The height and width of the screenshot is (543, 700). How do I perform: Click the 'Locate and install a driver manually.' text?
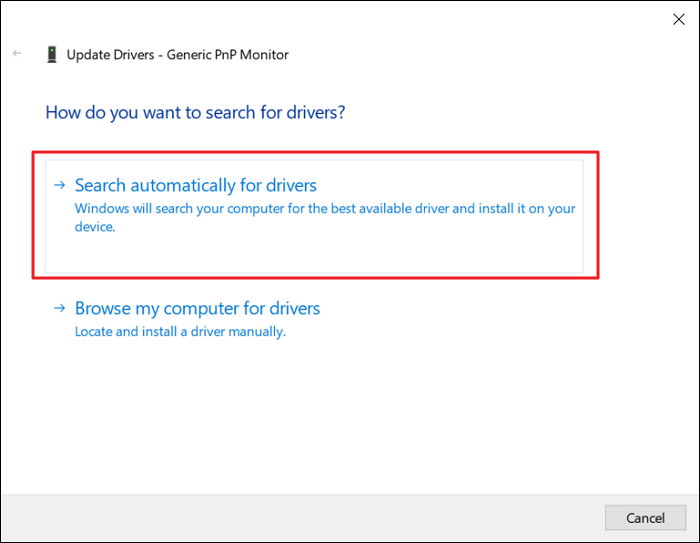180,332
